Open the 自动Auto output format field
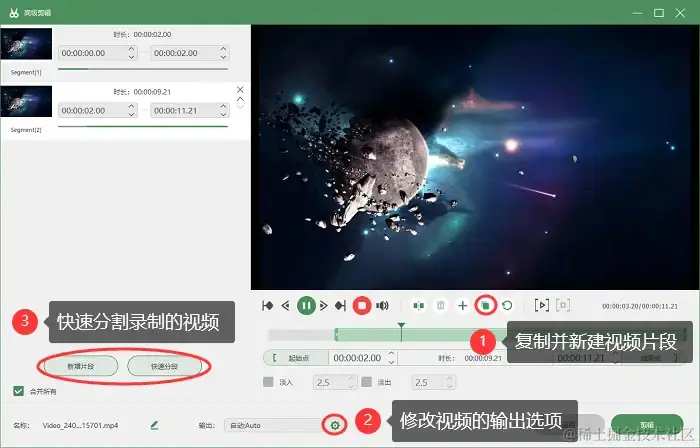Image resolution: width=700 pixels, height=448 pixels. point(273,425)
